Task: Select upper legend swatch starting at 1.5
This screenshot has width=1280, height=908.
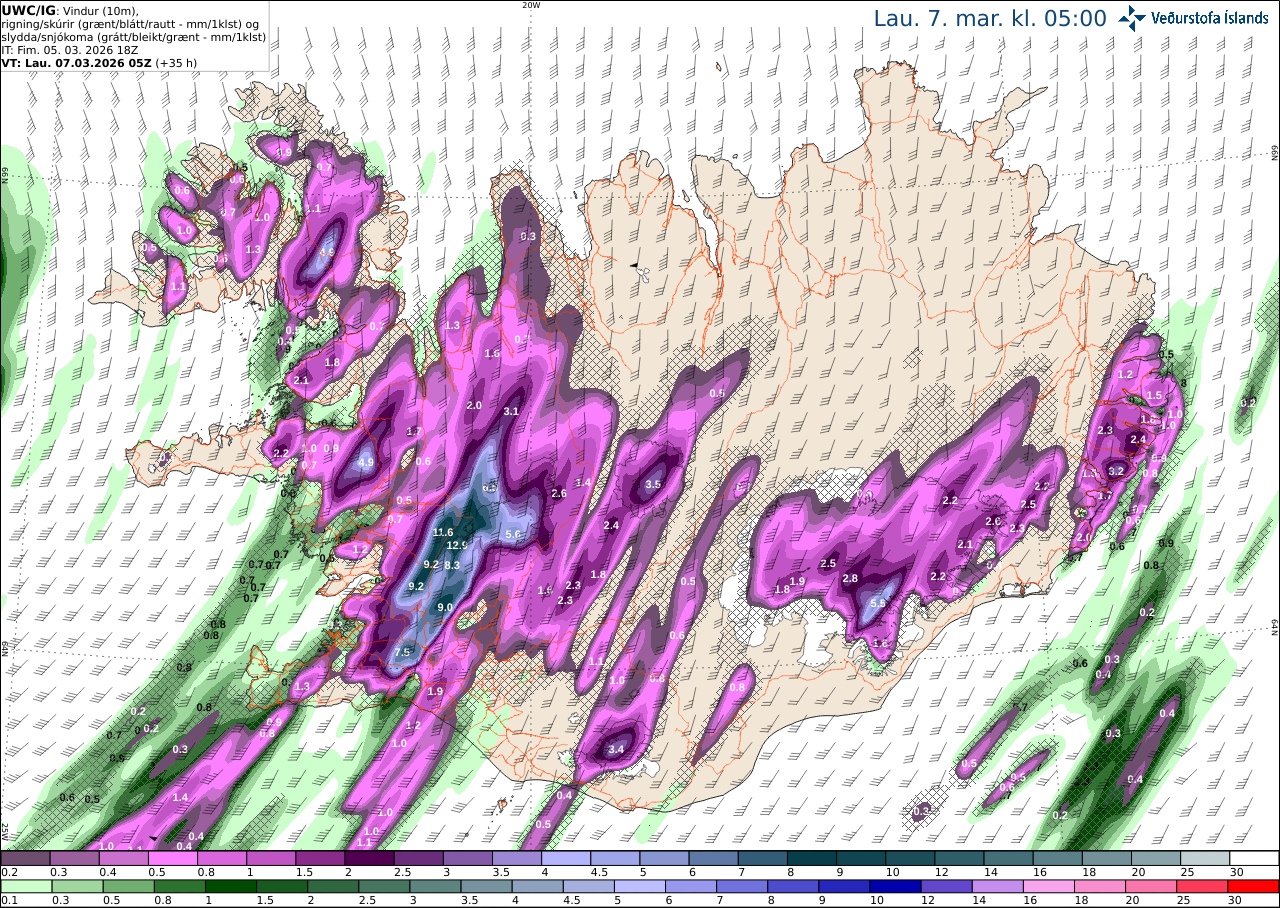Action: click(320, 858)
